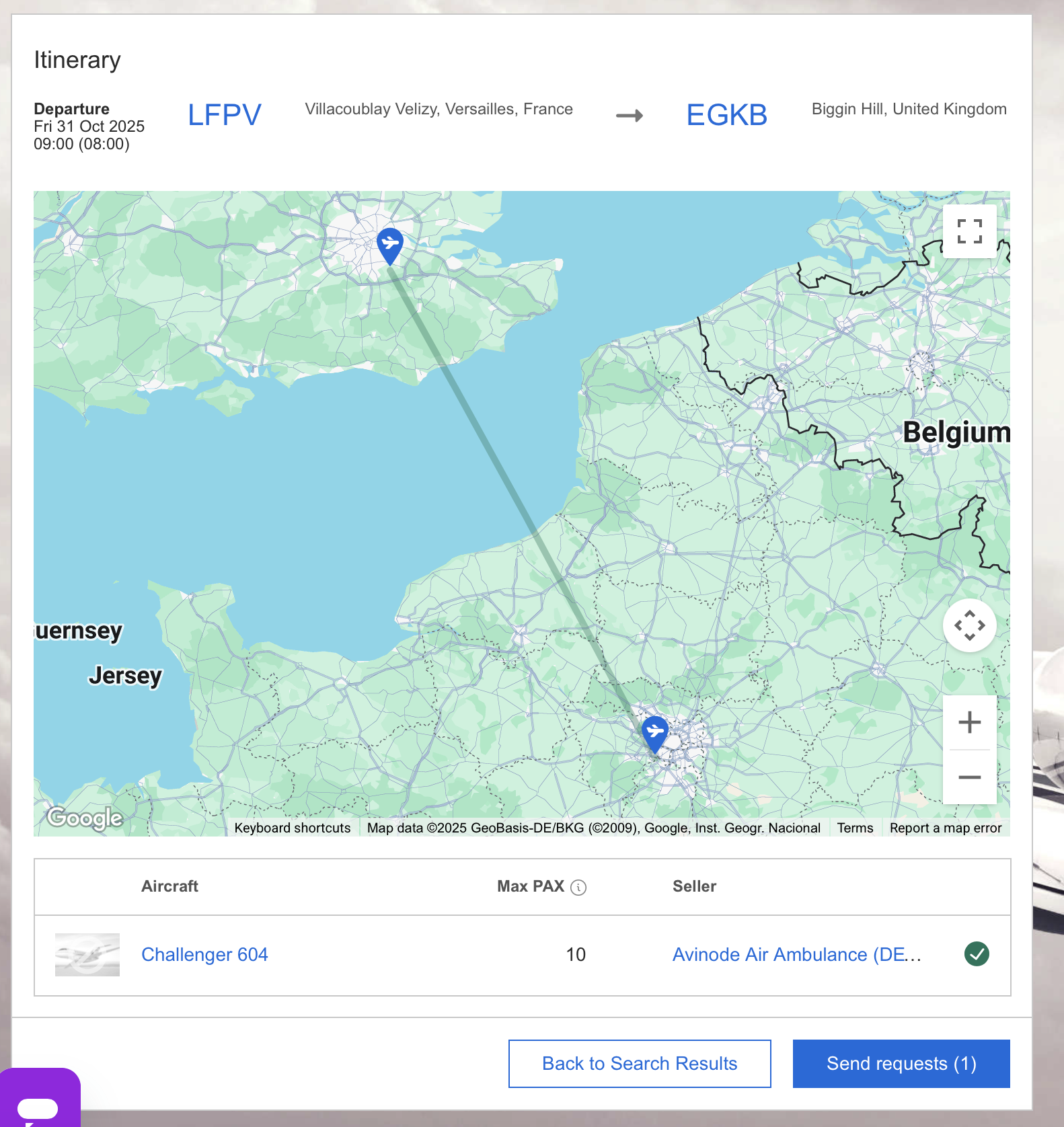Zoom out on the map
1064x1127 pixels.
point(969,777)
